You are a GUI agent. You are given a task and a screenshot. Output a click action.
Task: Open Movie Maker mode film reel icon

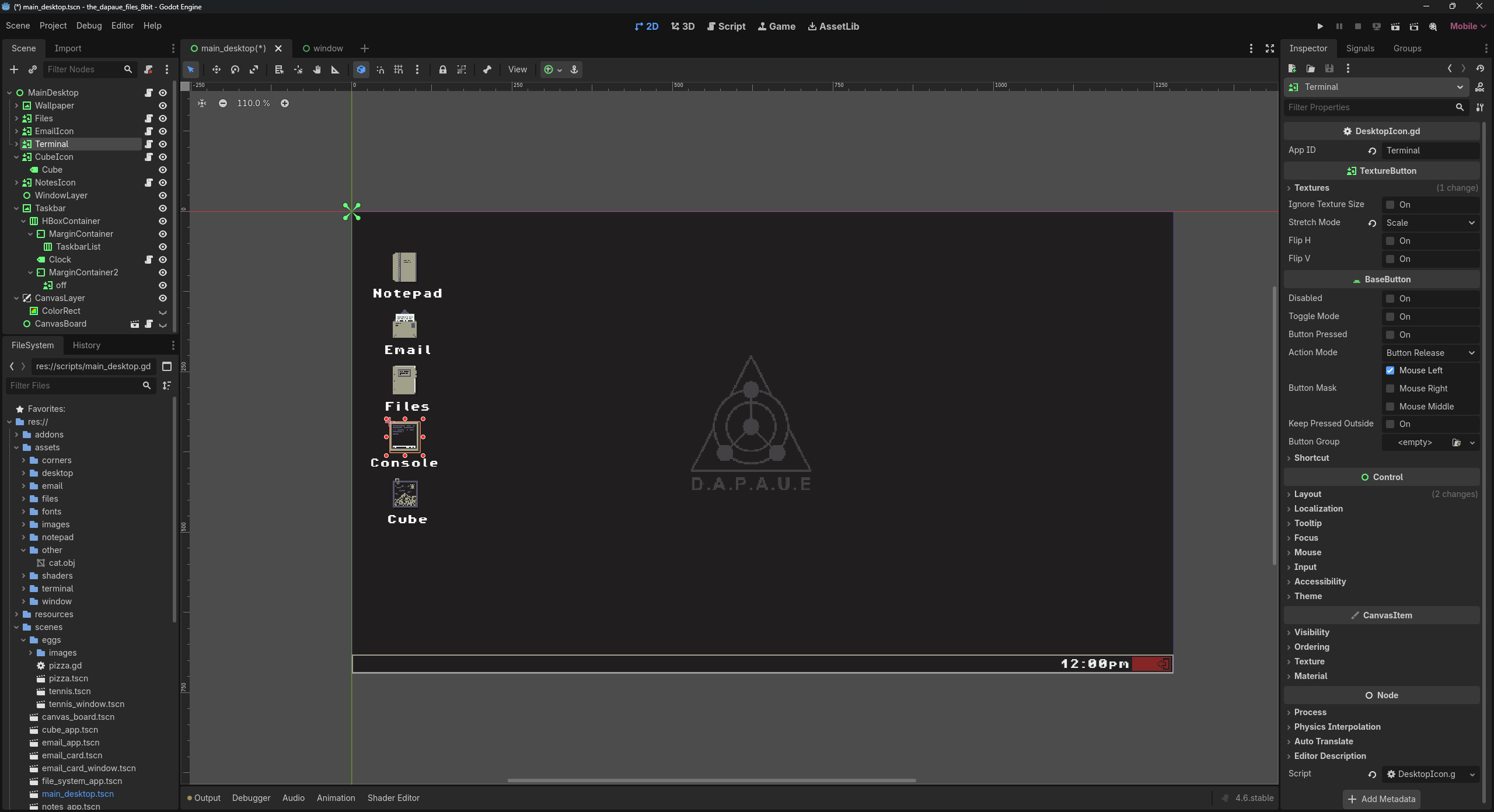pyautogui.click(x=1433, y=26)
